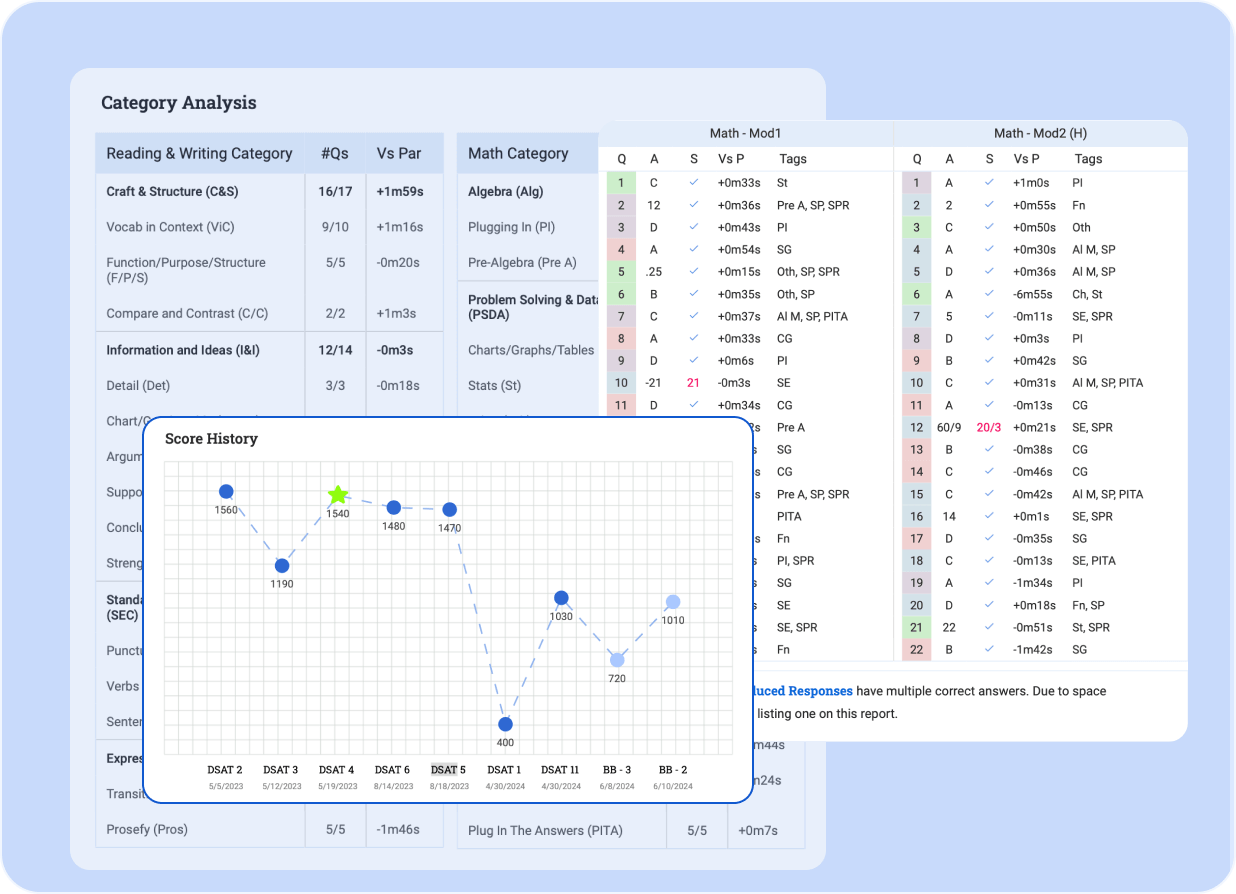Select the highlighted DSAT 5 axis label

pos(449,770)
